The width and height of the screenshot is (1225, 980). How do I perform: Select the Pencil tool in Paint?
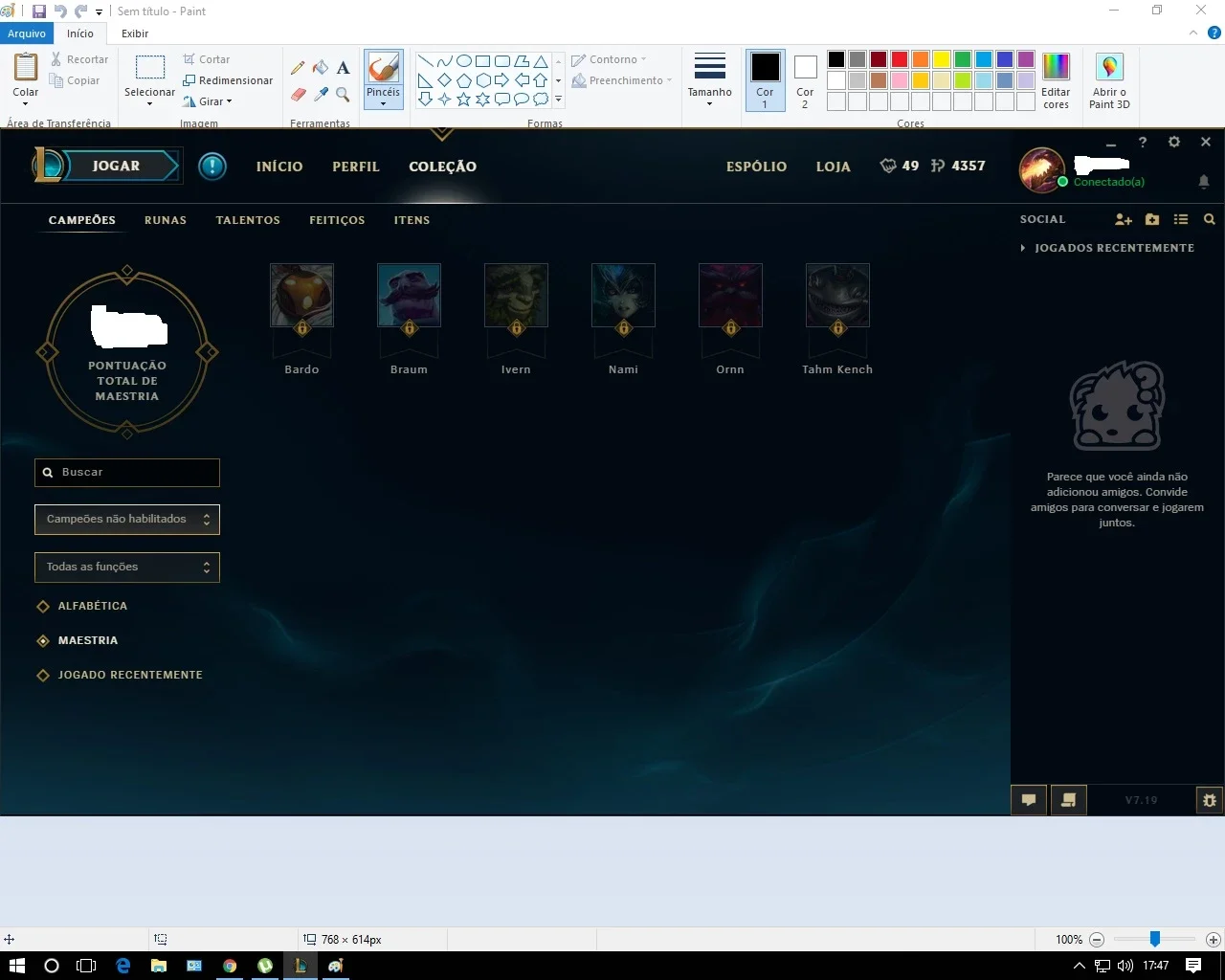(298, 68)
